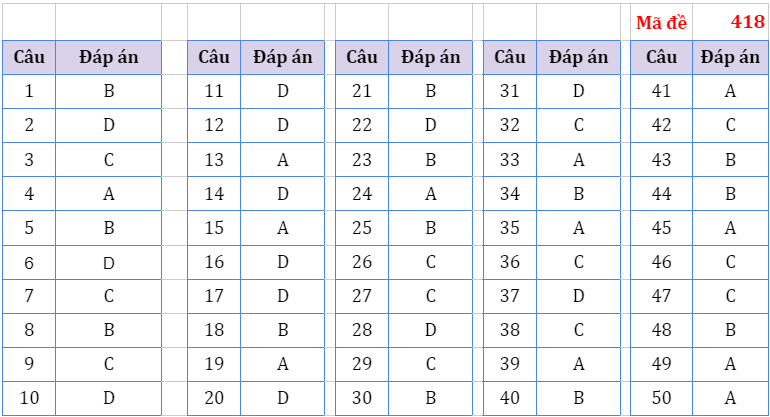
Task: Select the 'Câu' header above question 21
Action: (x=362, y=57)
